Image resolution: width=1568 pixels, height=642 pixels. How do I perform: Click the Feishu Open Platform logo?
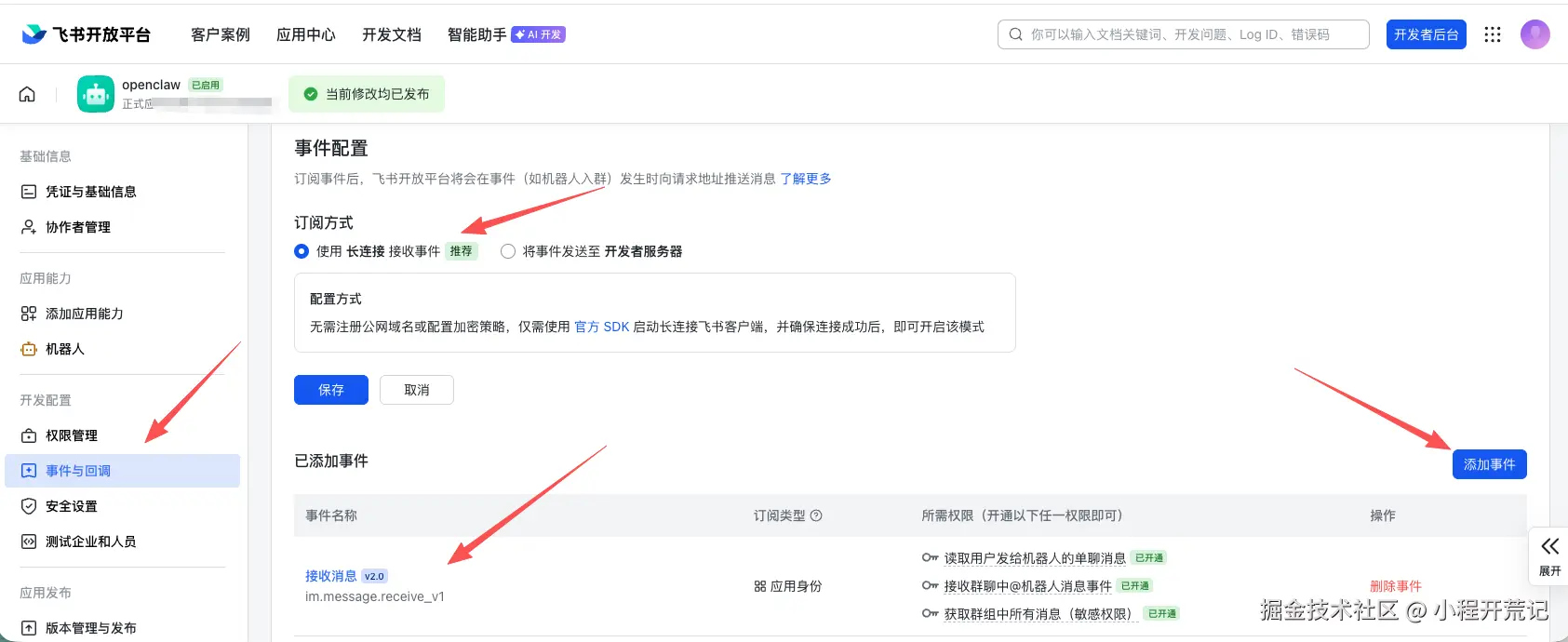coord(86,34)
